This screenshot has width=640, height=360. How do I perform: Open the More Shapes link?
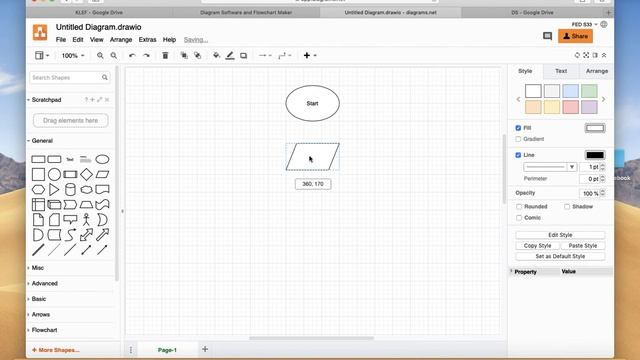click(56, 350)
